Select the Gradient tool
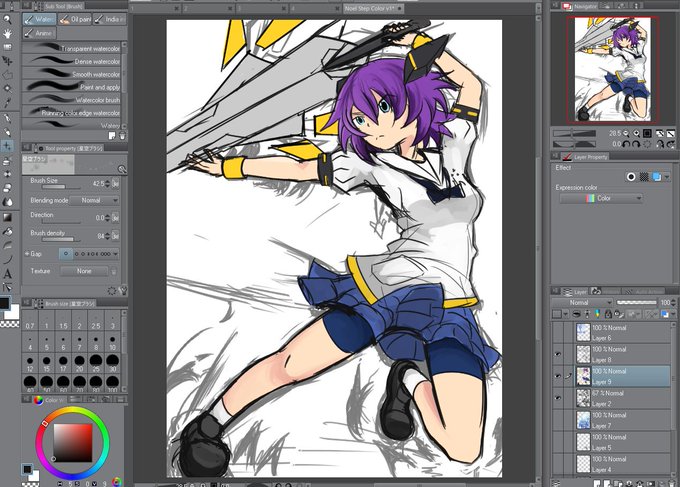Viewport: 680px width, 487px height. pyautogui.click(x=7, y=217)
